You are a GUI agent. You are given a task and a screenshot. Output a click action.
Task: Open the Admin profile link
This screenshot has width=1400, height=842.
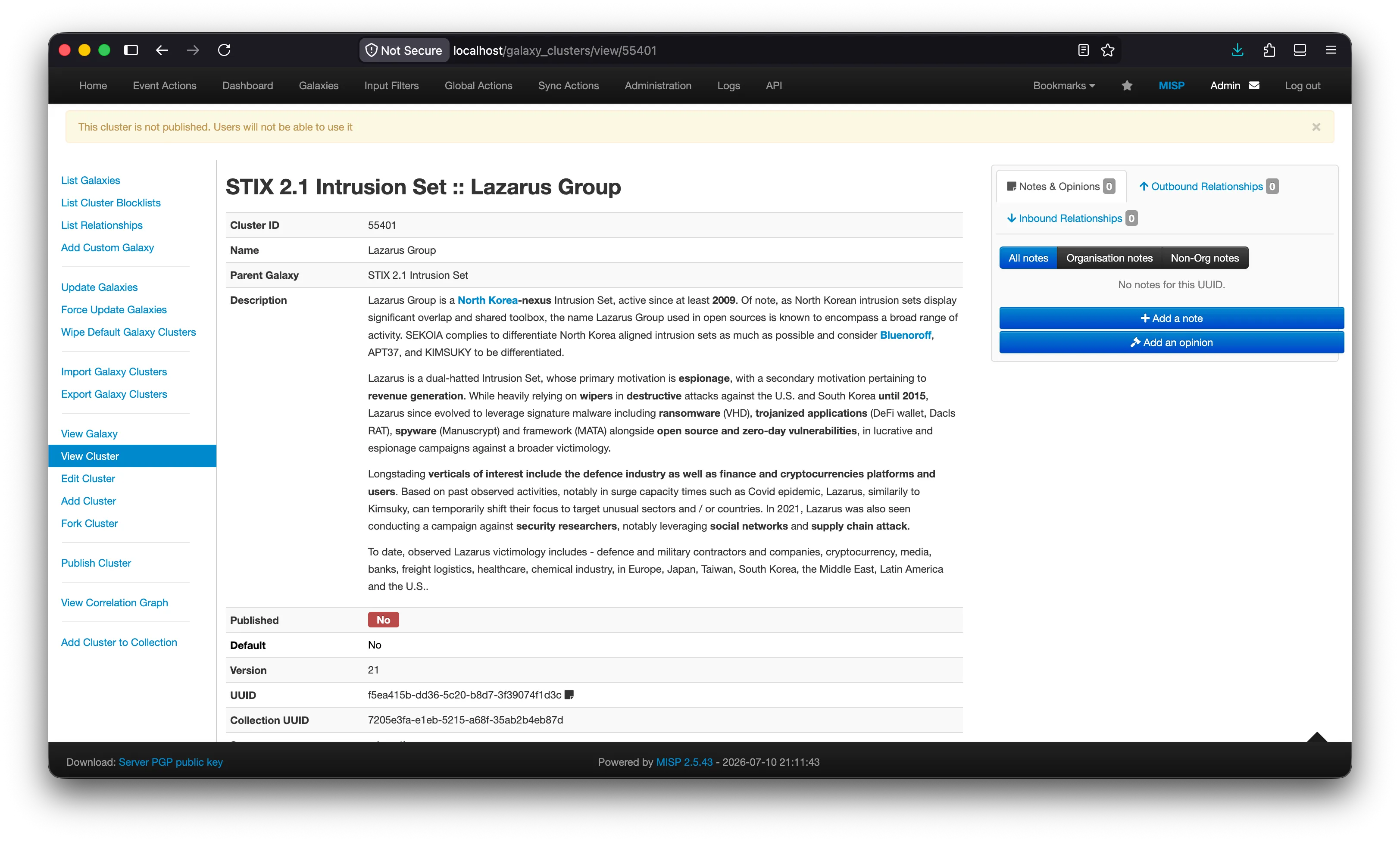point(1225,86)
